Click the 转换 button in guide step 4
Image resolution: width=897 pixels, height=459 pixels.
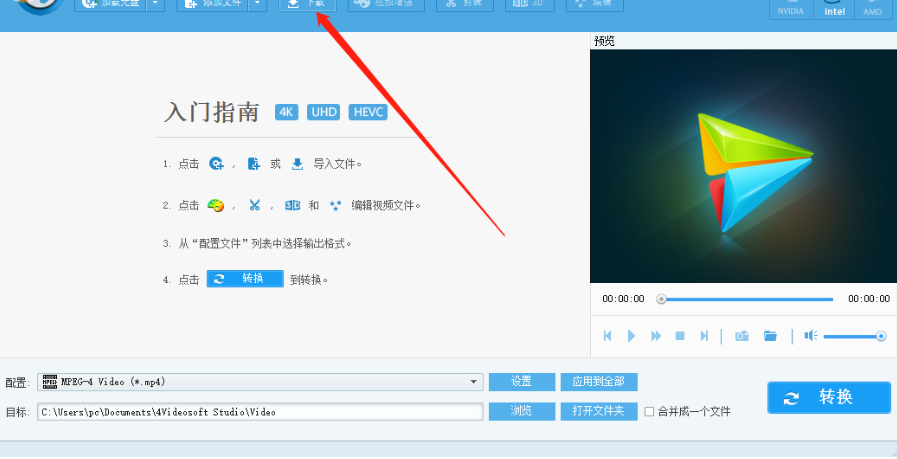click(x=245, y=279)
